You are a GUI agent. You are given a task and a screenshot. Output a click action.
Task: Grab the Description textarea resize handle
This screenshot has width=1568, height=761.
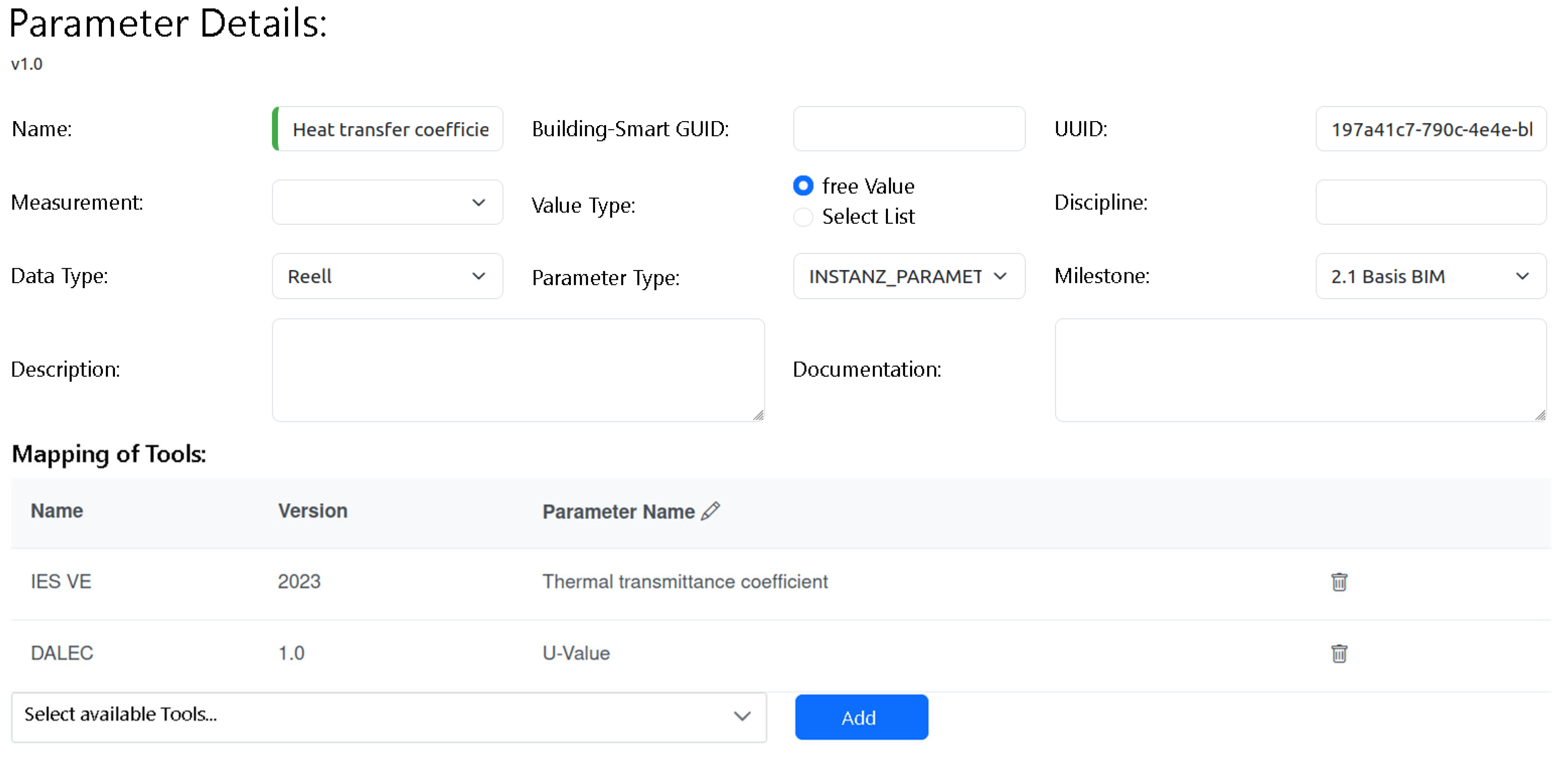pos(758,415)
